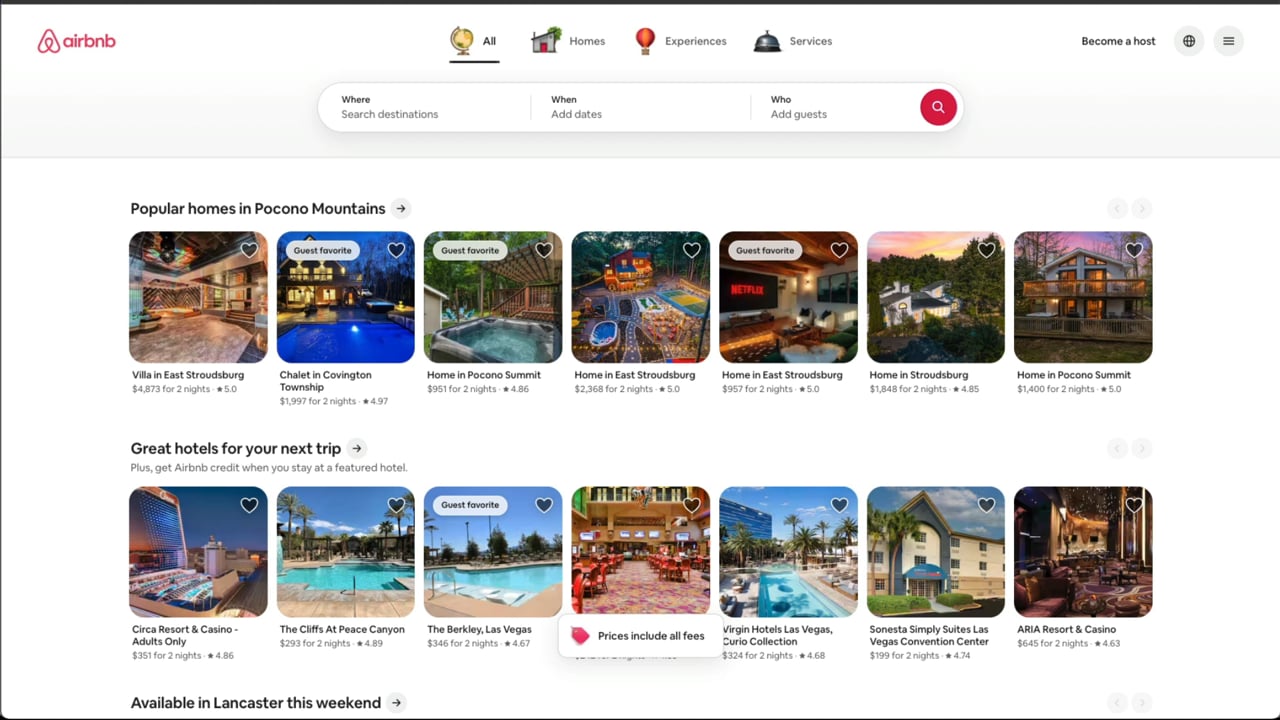Open Circa Resort & Casino photo
The image size is (1280, 720).
[198, 552]
